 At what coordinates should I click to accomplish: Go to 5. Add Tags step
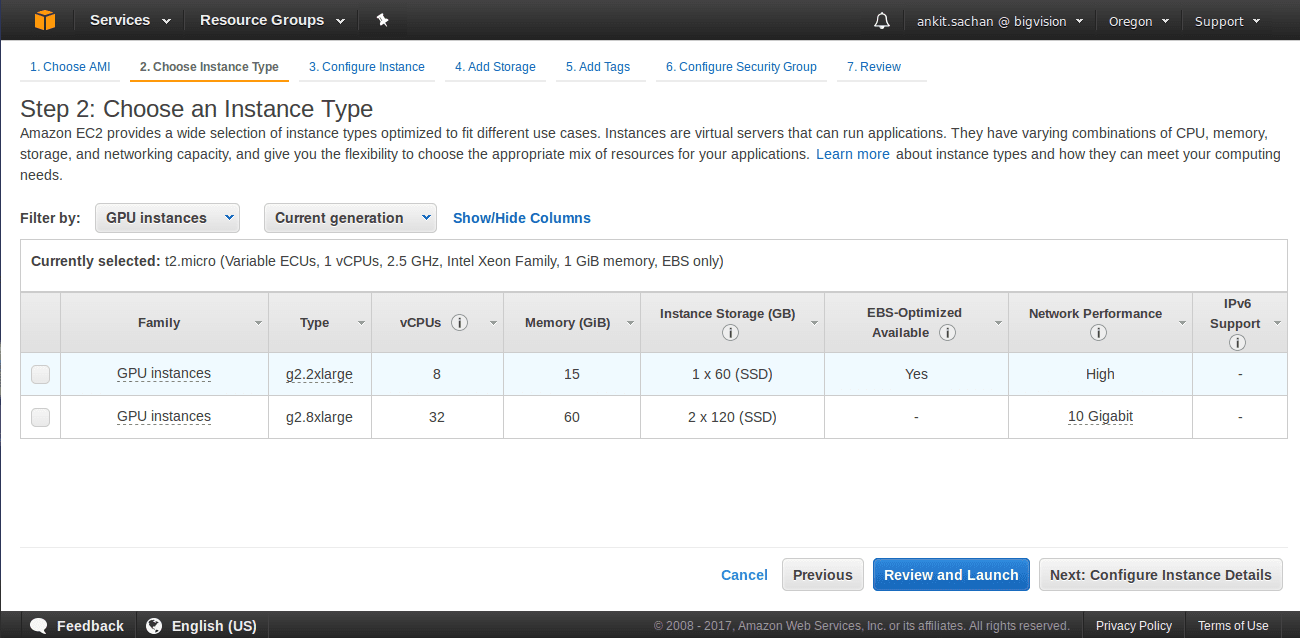tap(598, 67)
